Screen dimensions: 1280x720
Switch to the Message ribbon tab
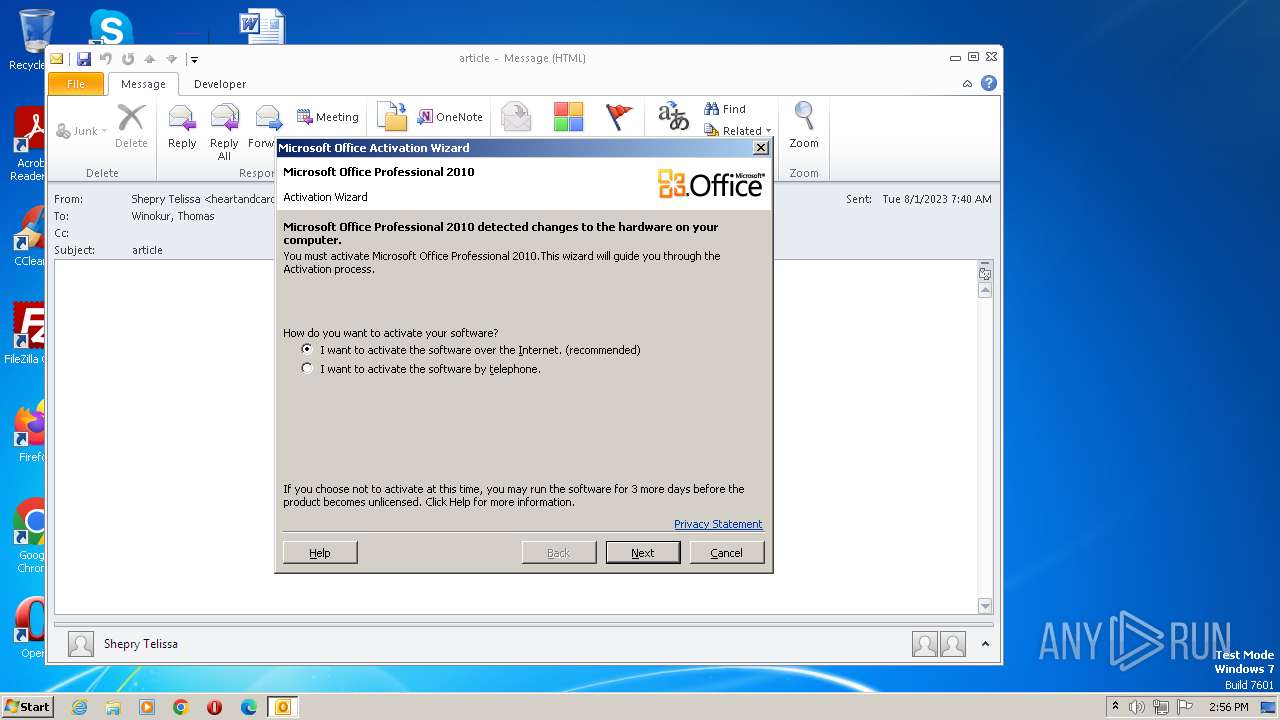(x=143, y=84)
